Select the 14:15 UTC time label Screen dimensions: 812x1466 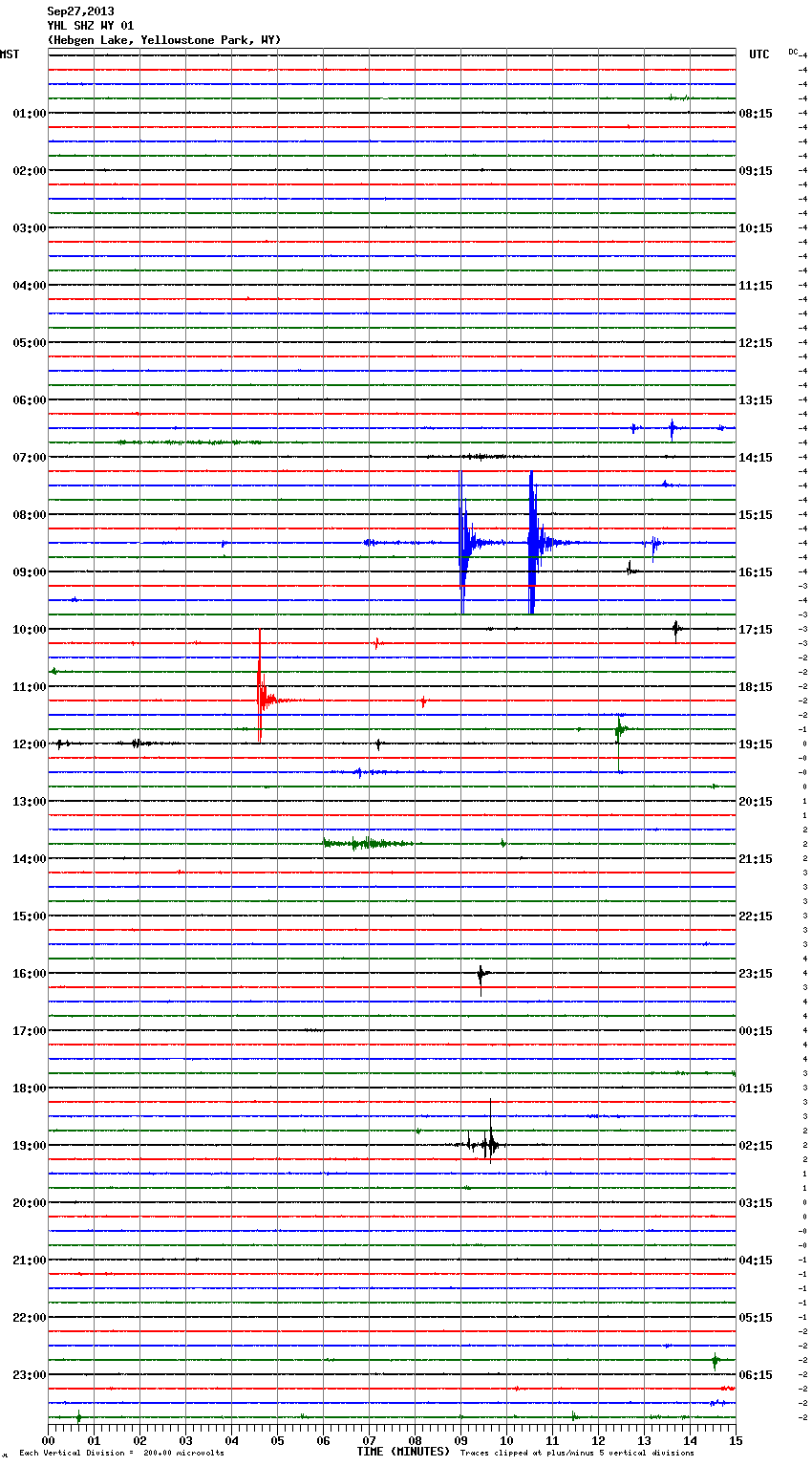pos(756,458)
